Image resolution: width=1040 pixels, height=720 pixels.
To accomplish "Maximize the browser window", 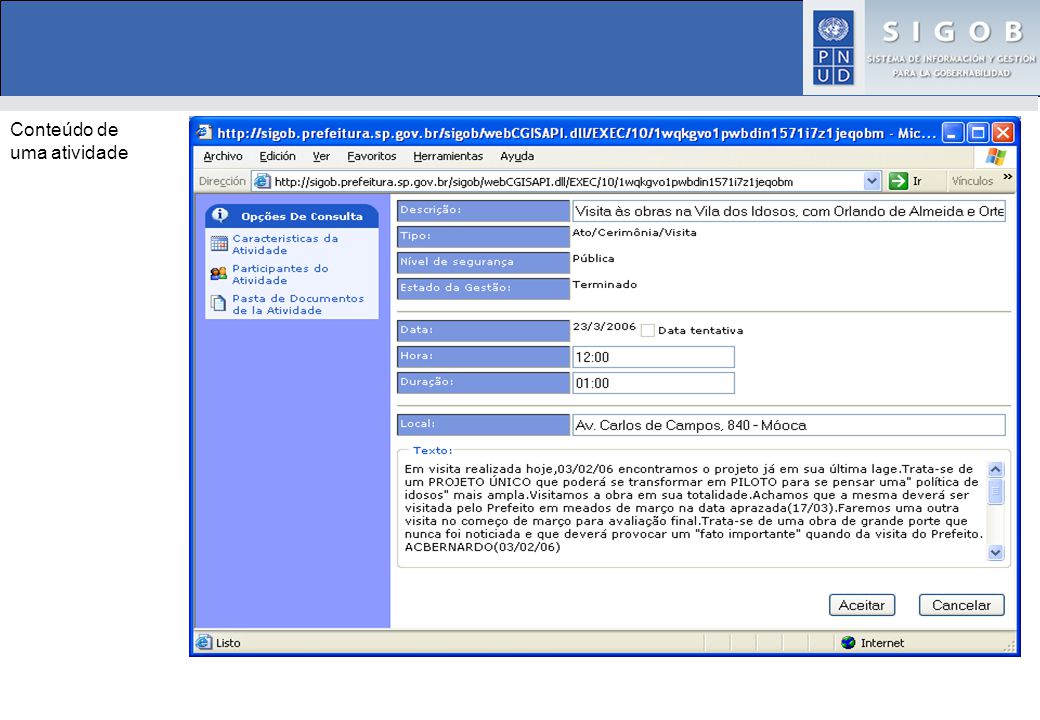I will [978, 133].
